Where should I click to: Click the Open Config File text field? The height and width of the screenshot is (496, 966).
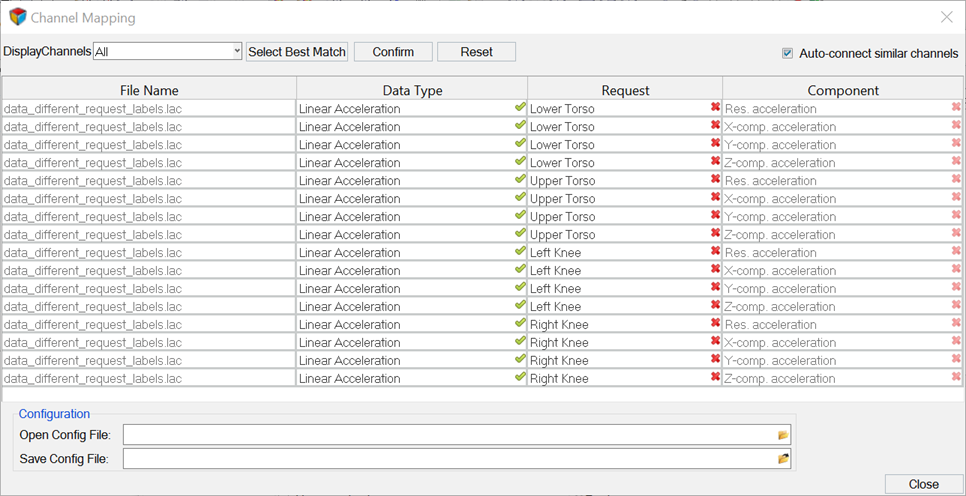(450, 435)
